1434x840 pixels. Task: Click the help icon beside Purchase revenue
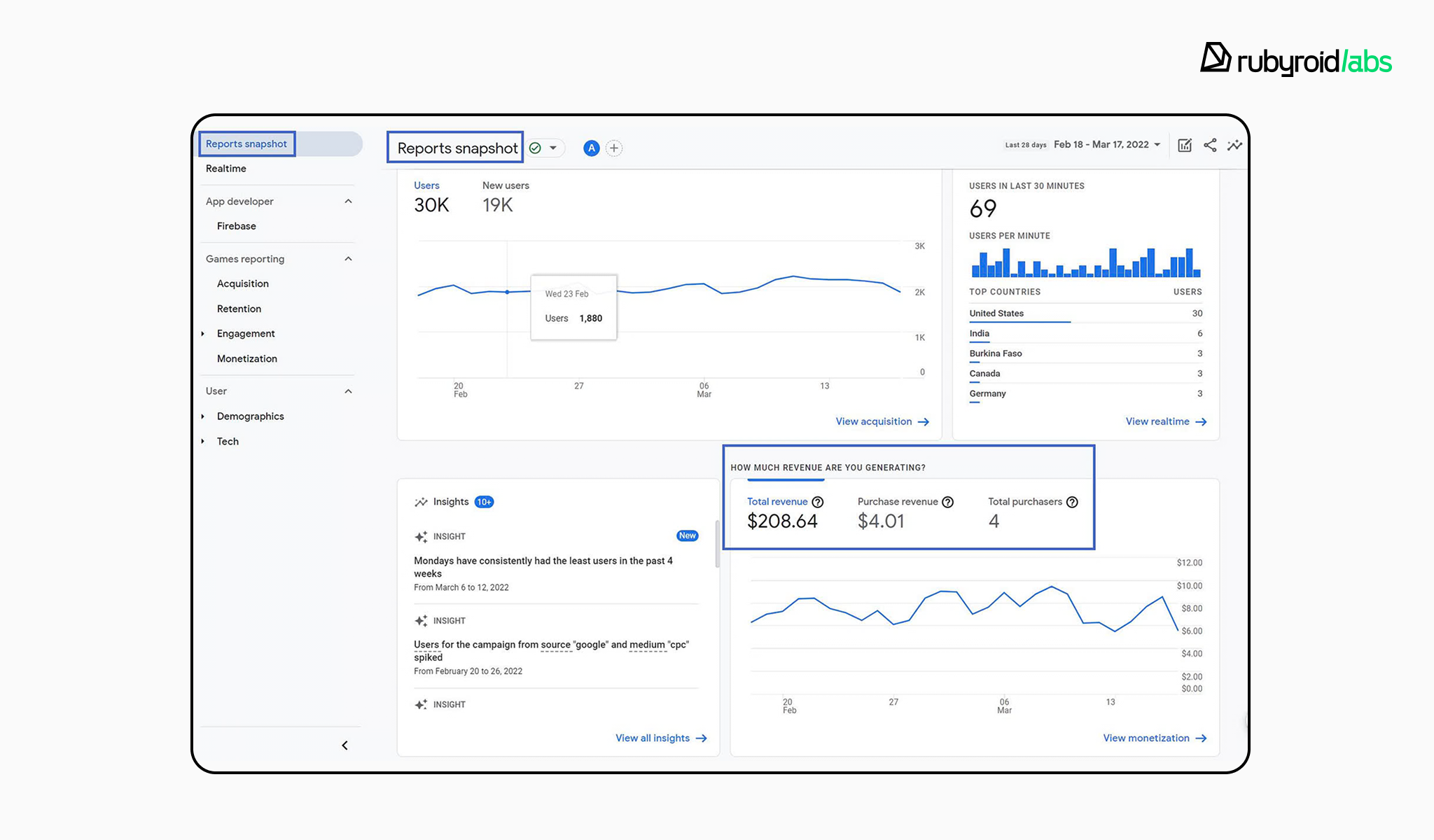point(948,502)
